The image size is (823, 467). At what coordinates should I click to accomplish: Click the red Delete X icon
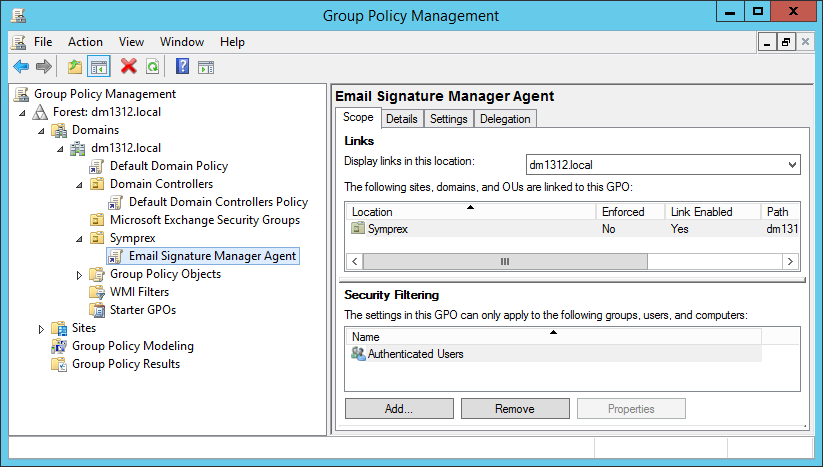128,67
